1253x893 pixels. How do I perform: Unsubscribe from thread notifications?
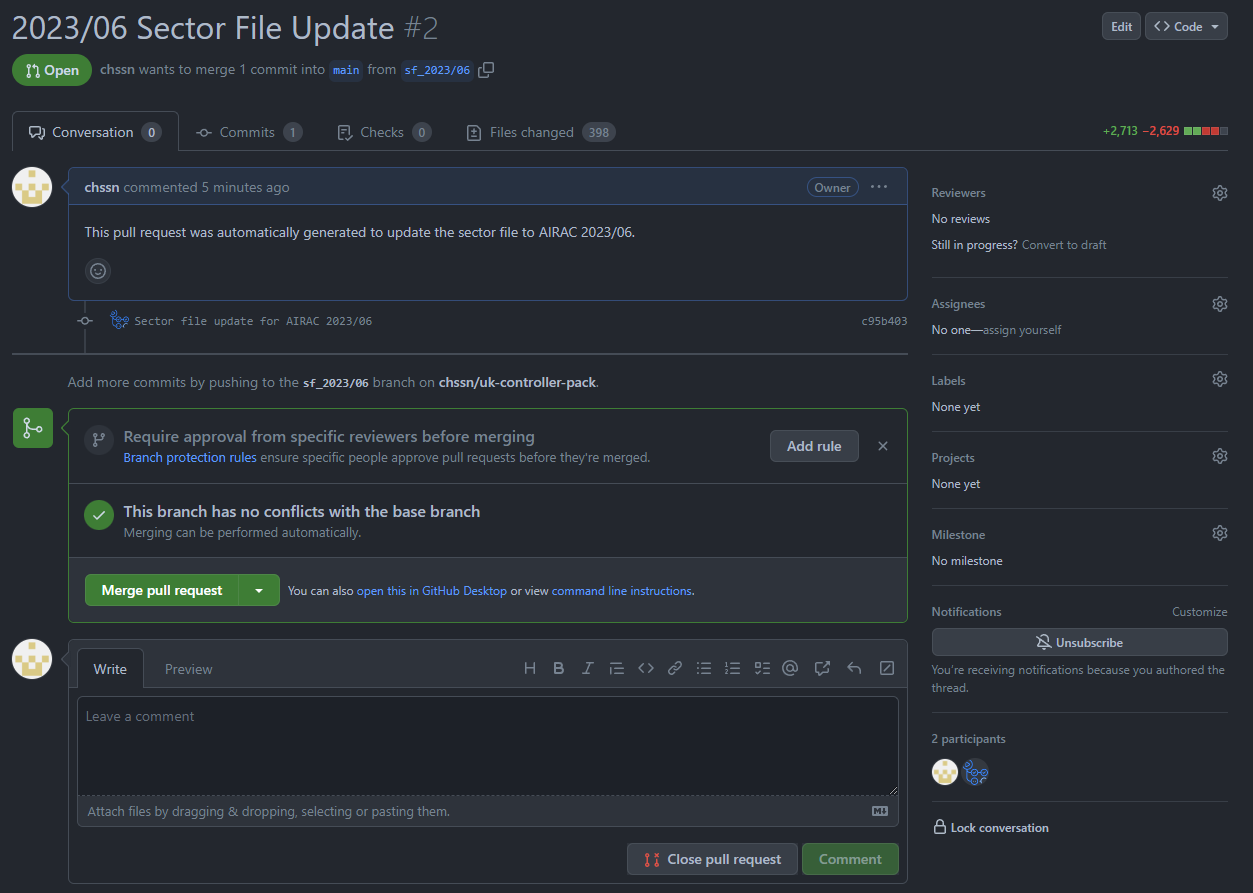point(1079,642)
